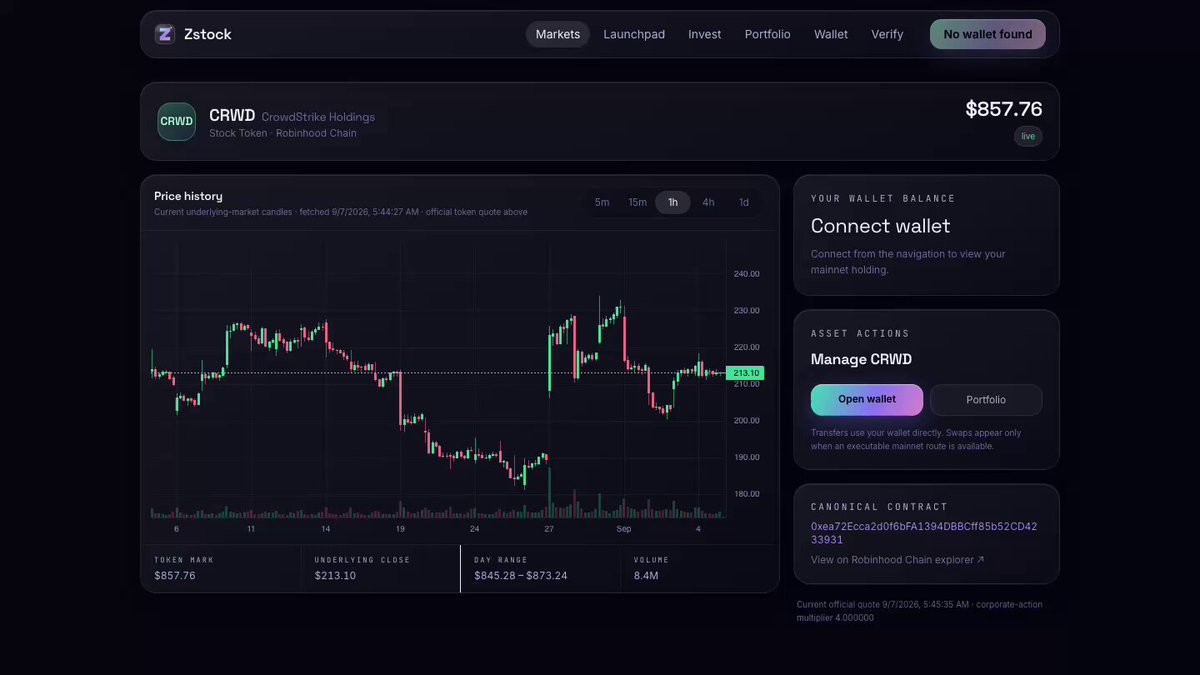Click the CRWD ticker heading
Image resolution: width=1200 pixels, height=675 pixels.
[x=232, y=115]
